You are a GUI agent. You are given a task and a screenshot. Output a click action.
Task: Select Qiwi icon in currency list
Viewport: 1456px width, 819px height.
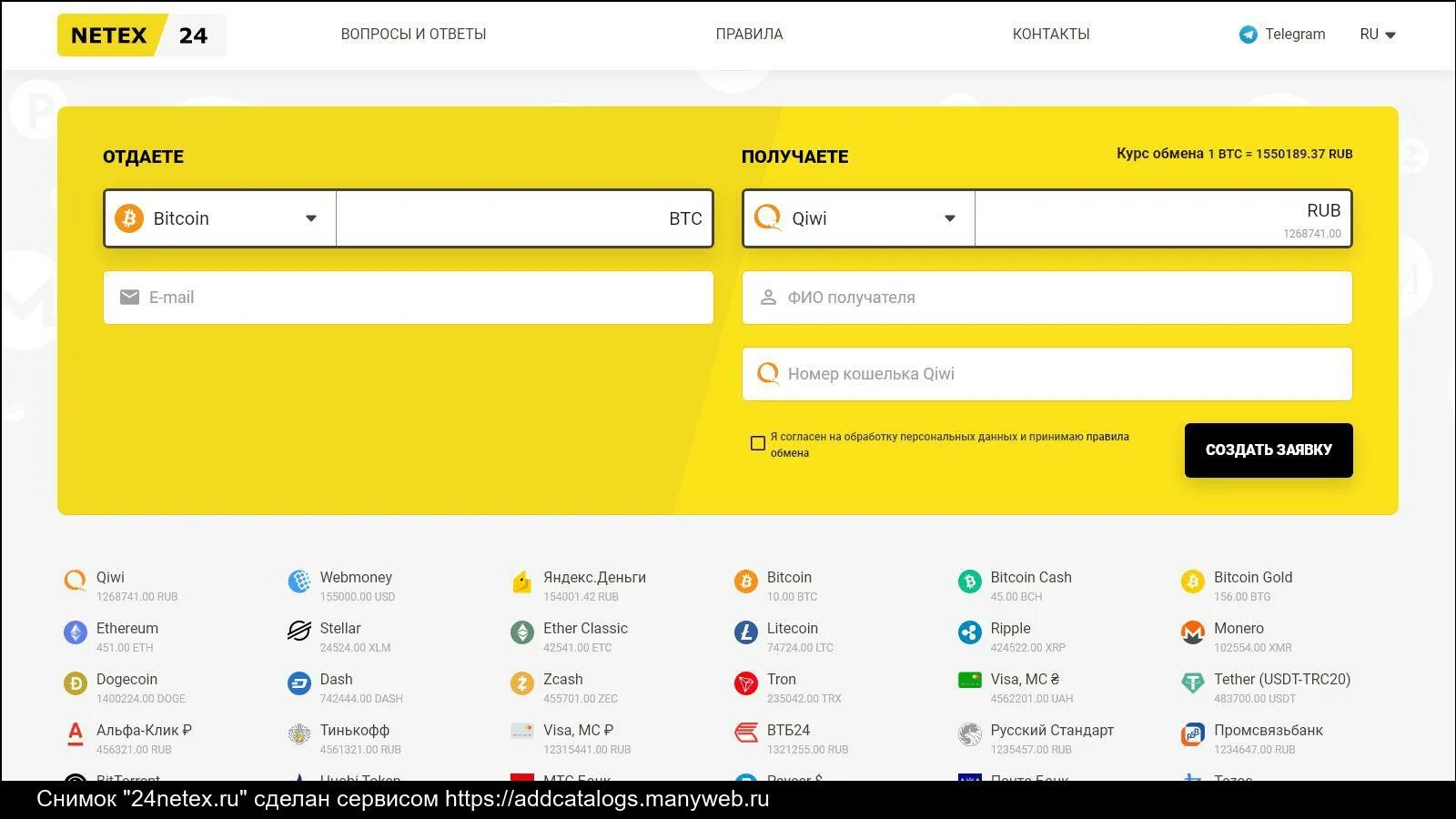(x=75, y=581)
